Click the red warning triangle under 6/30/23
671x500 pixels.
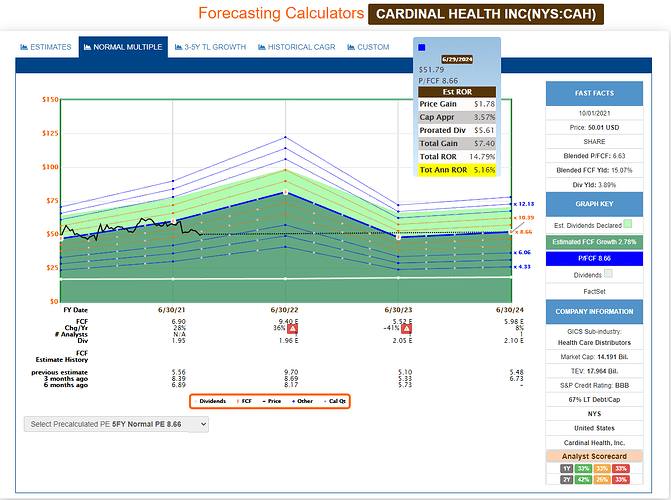(x=406, y=328)
